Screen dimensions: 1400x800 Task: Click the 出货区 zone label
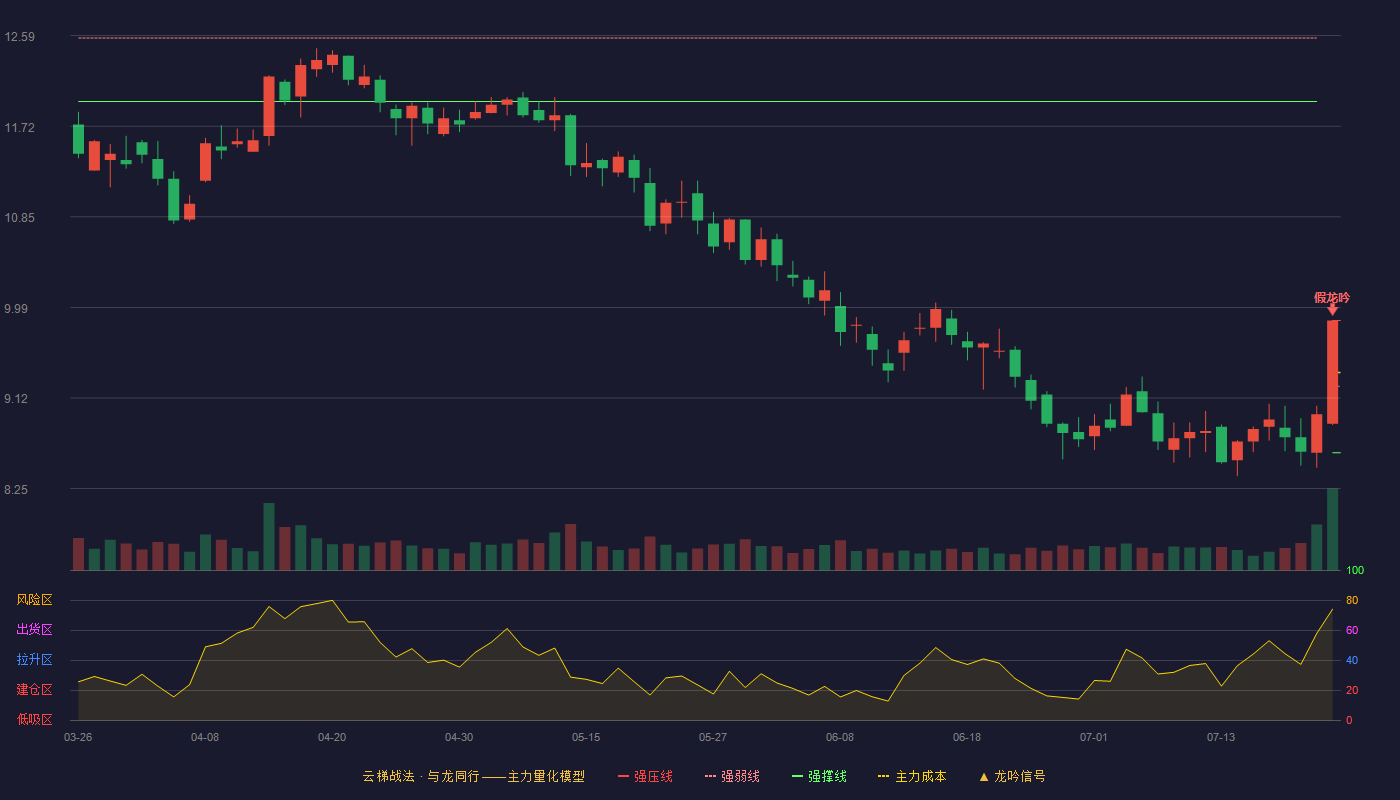tap(35, 630)
